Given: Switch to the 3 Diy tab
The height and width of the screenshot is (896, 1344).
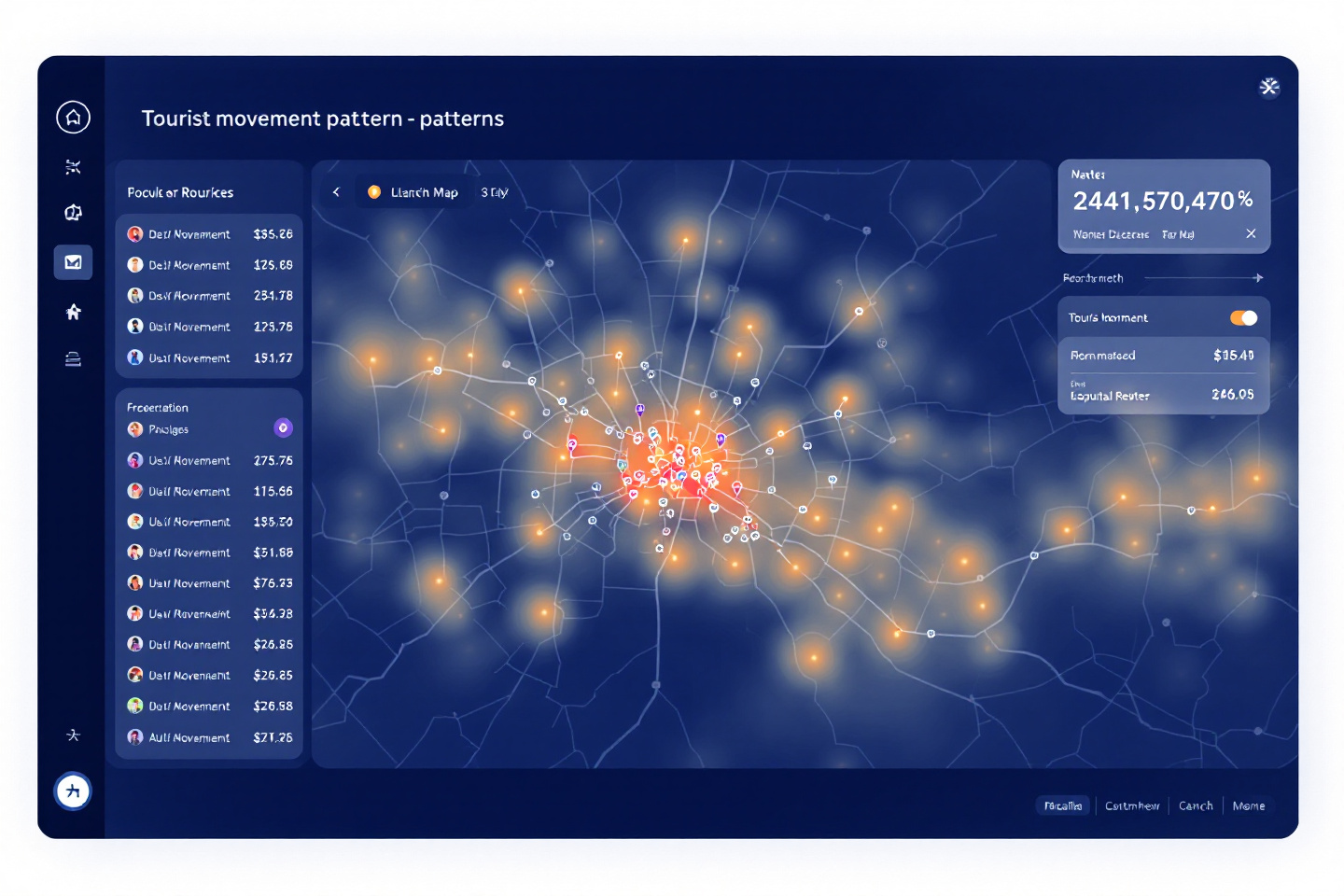Looking at the screenshot, I should (494, 192).
